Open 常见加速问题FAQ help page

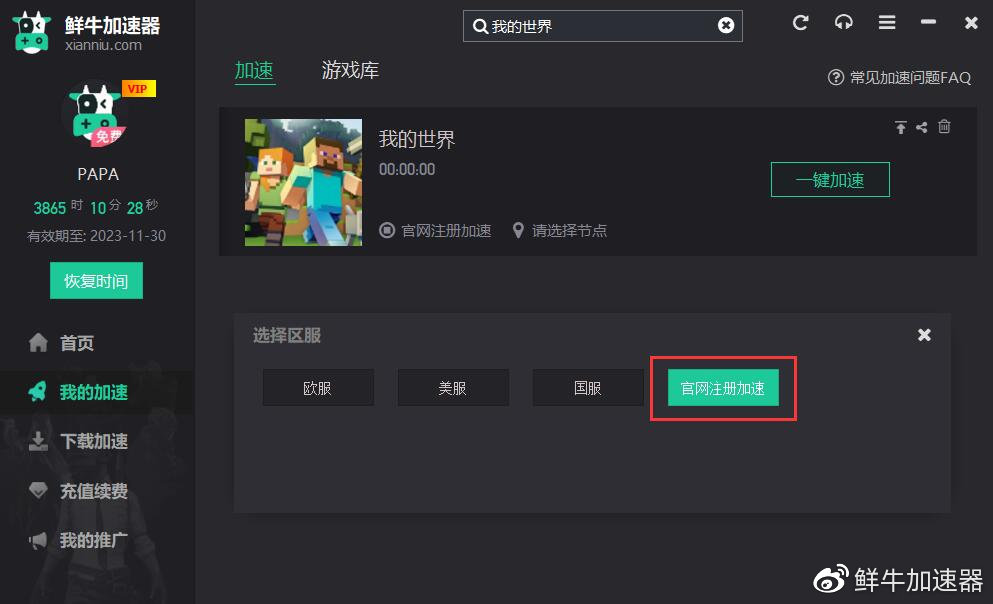pyautogui.click(x=901, y=77)
